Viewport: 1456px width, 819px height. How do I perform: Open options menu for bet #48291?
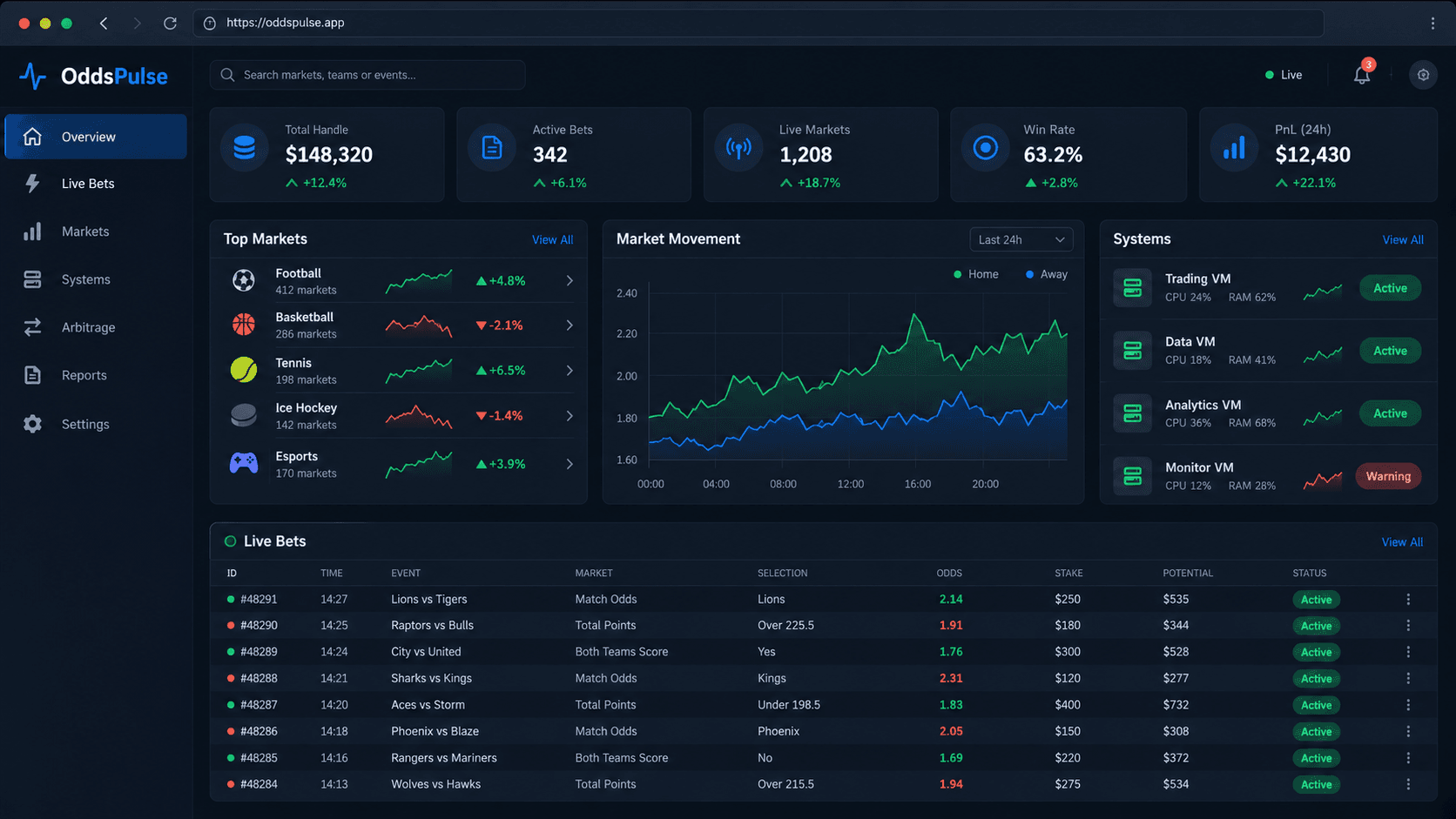coord(1408,600)
